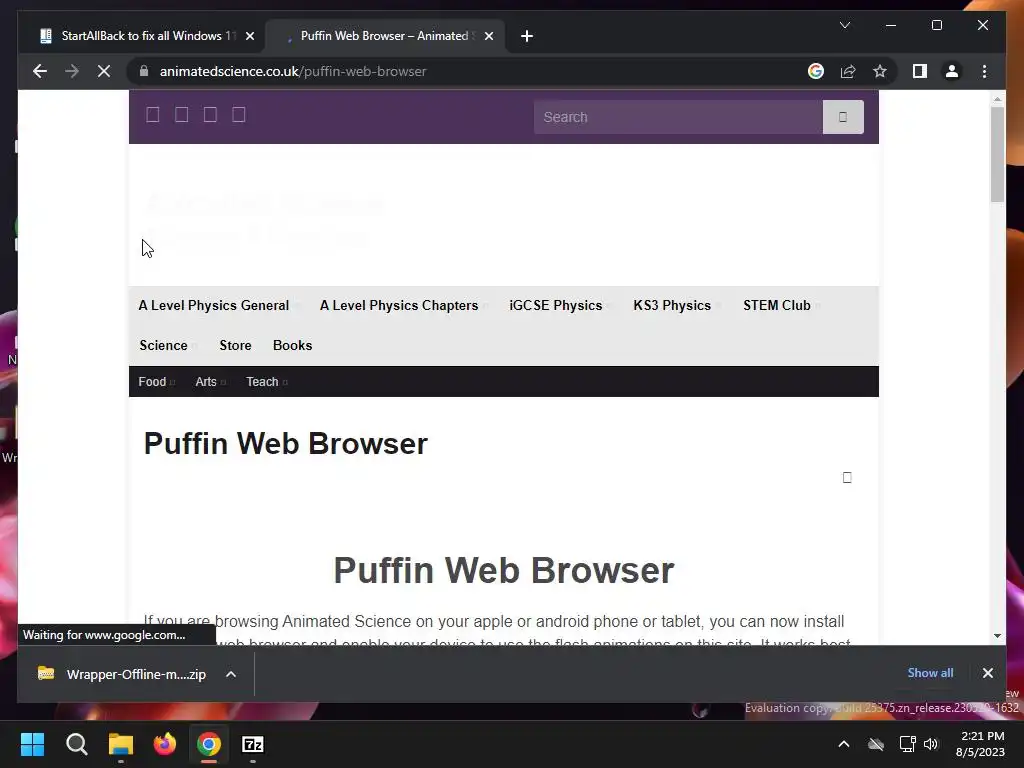Screen dimensions: 1024x768
Task: Stop loading the page
Action: [104, 71]
